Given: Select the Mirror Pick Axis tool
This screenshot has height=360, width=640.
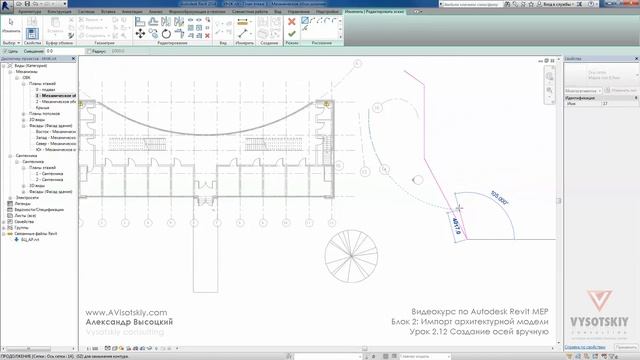Looking at the screenshot, I should click(x=166, y=21).
